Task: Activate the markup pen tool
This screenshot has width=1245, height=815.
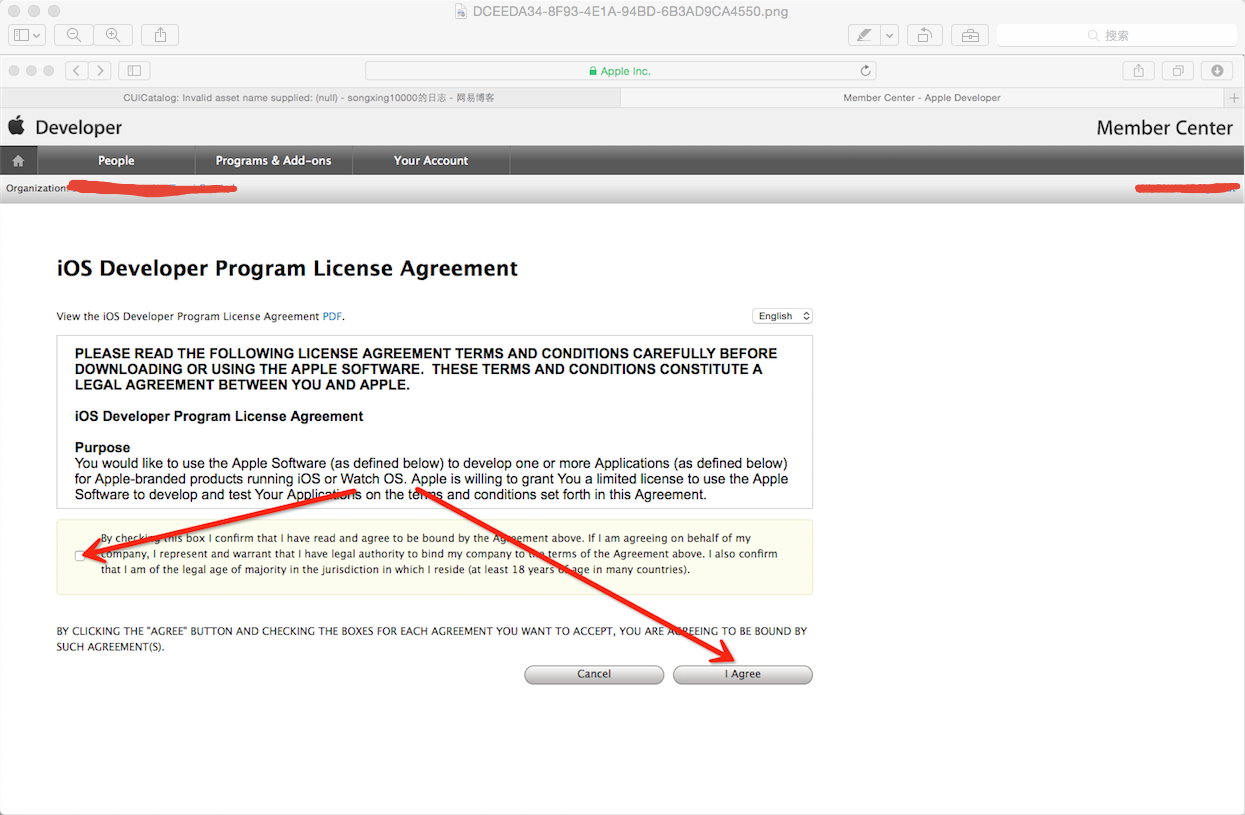Action: coord(863,35)
